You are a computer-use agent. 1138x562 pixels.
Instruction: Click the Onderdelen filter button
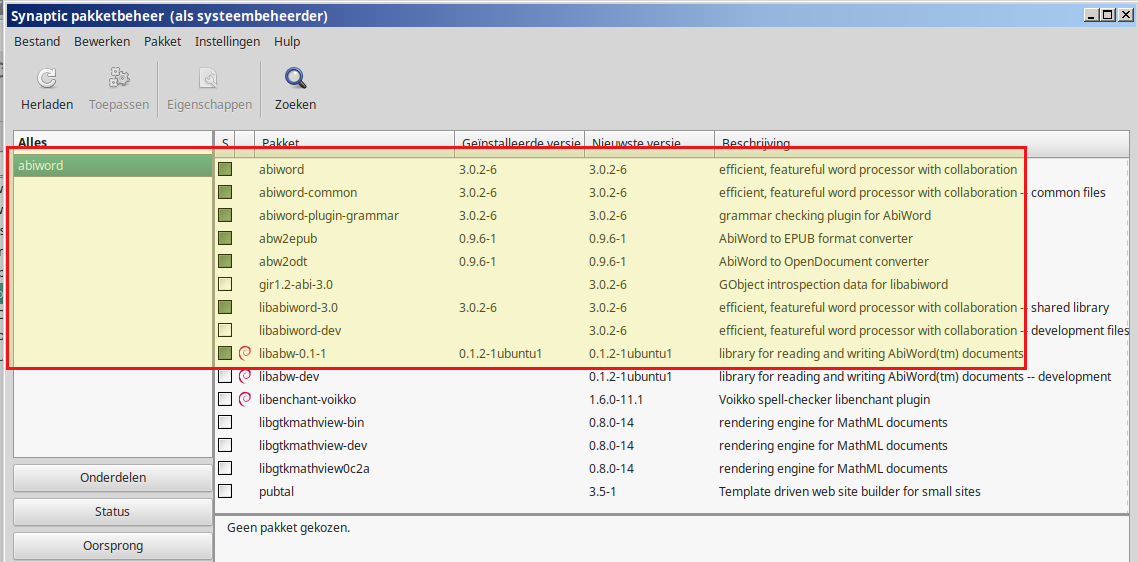(112, 478)
